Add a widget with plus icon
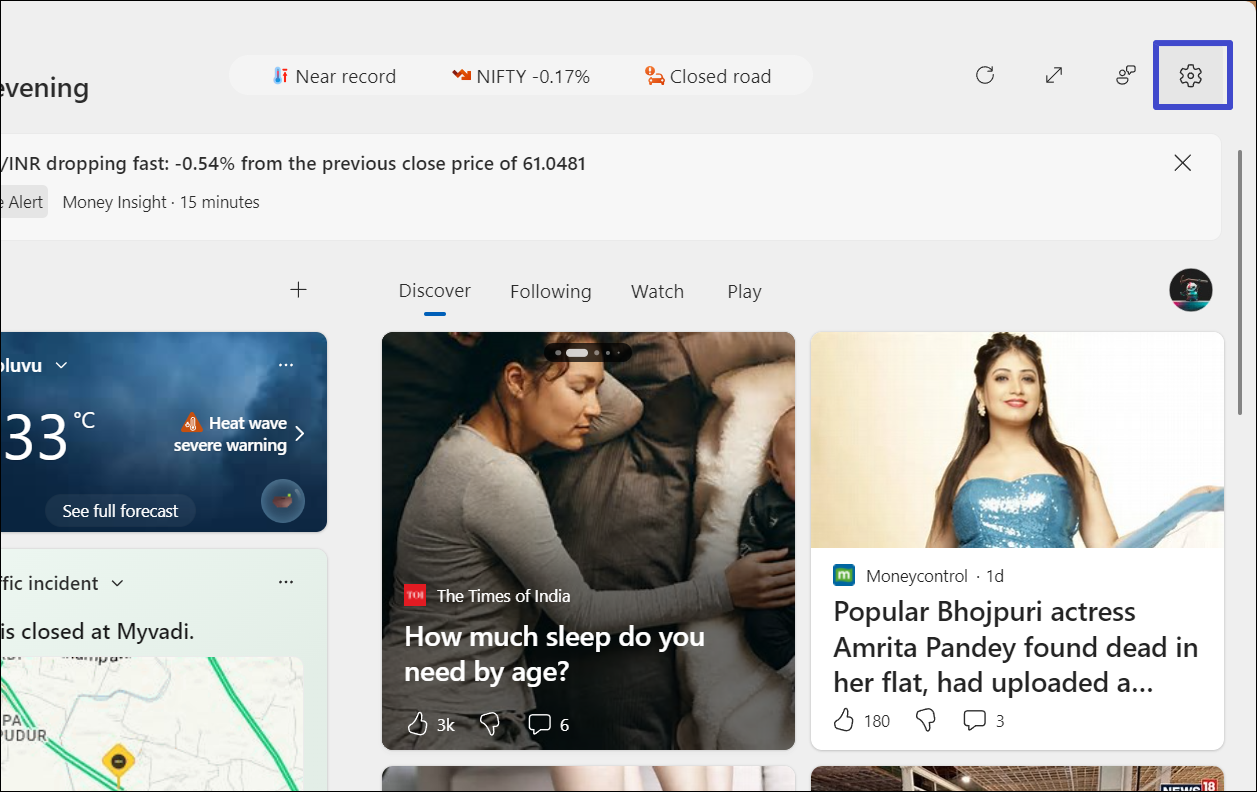 (x=298, y=290)
